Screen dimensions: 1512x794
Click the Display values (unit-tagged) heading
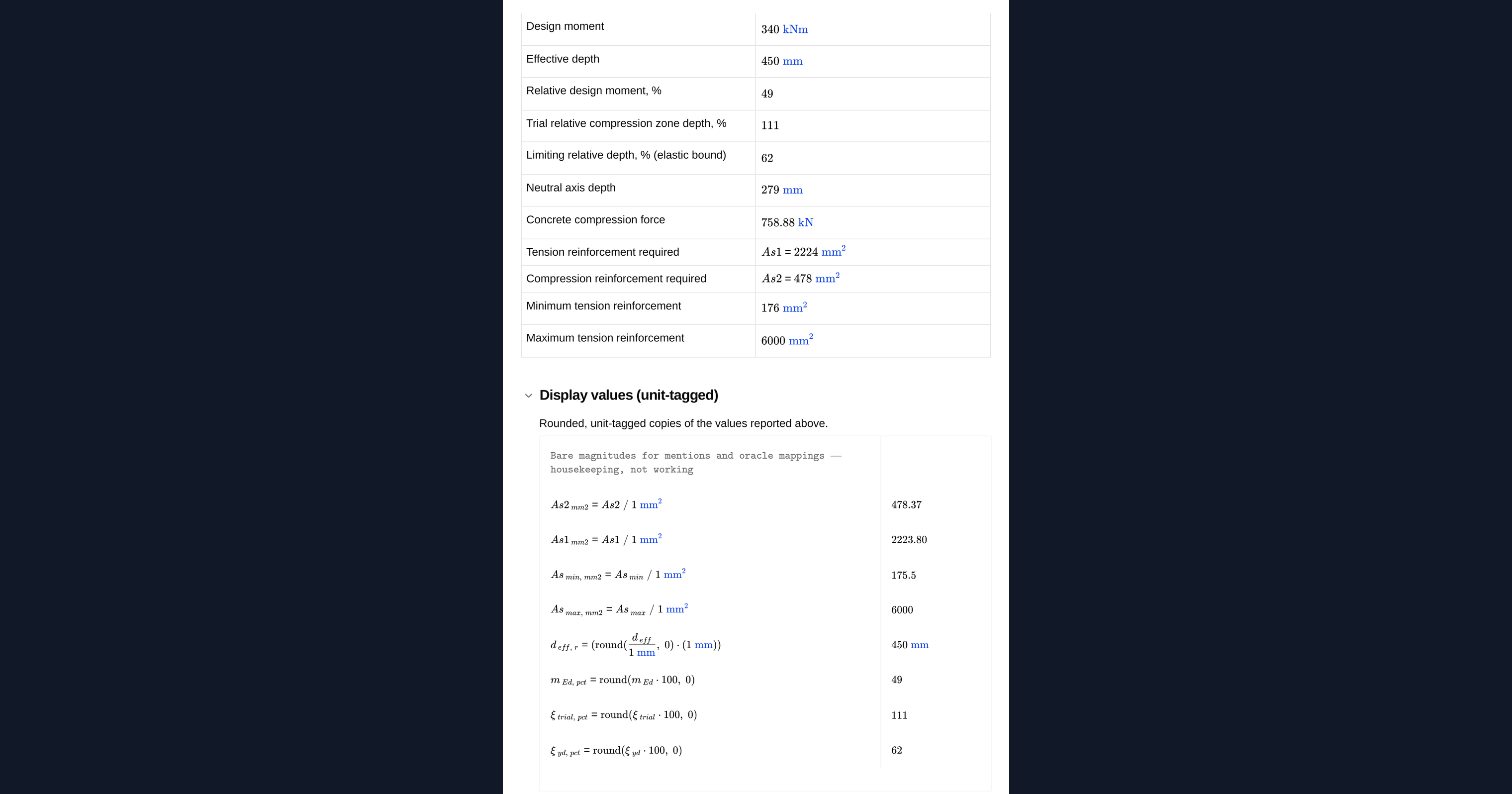pyautogui.click(x=628, y=395)
